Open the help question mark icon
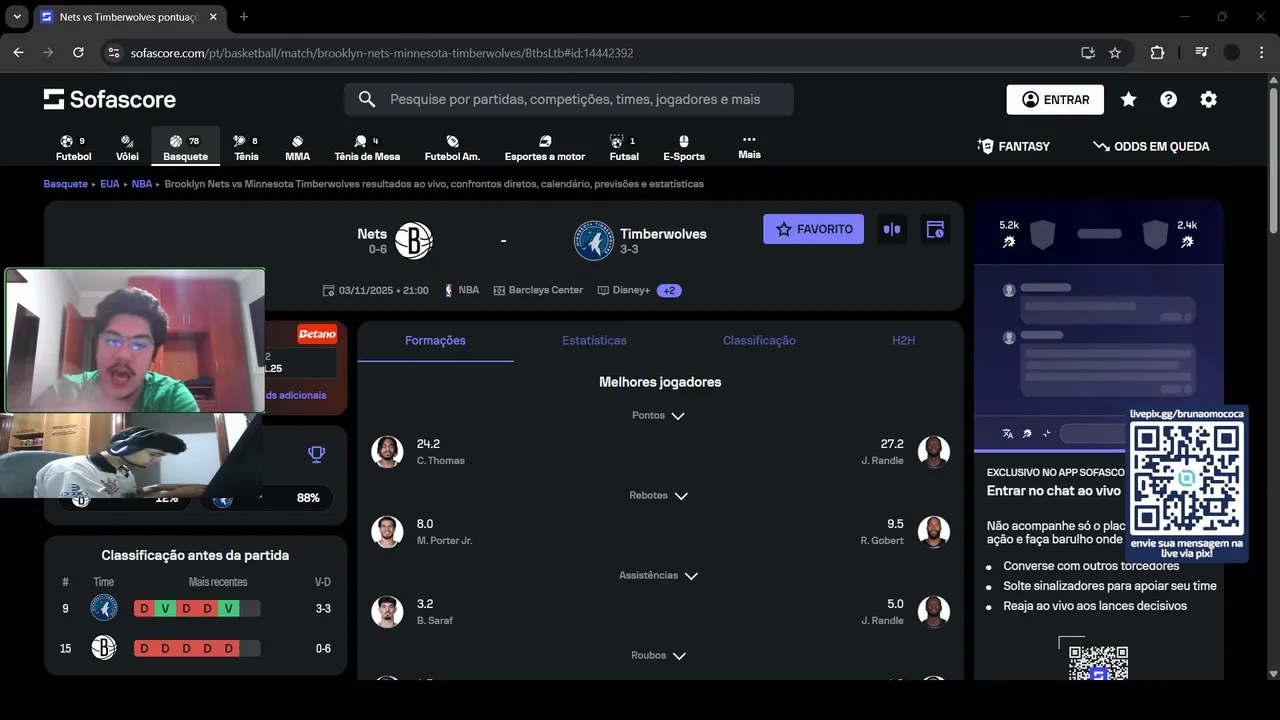This screenshot has height=720, width=1280. coord(1168,99)
